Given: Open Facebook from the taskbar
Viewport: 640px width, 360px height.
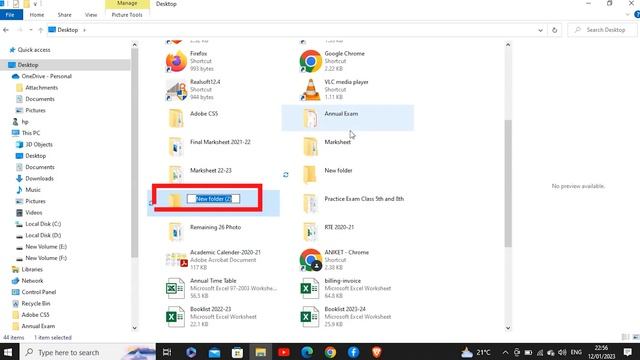Looking at the screenshot, I should (353, 352).
